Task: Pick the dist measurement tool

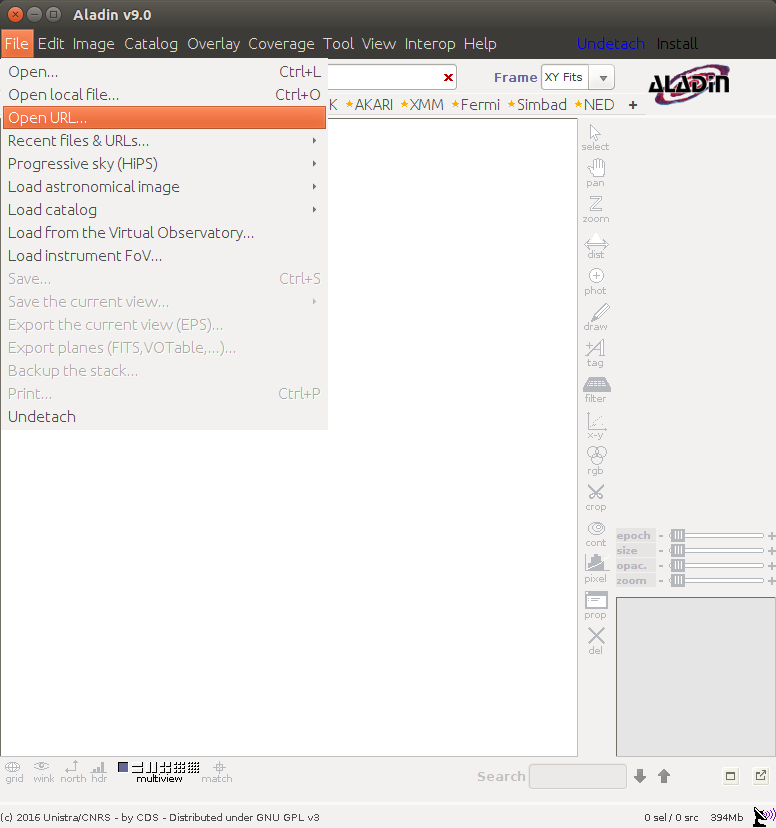Action: [x=595, y=246]
